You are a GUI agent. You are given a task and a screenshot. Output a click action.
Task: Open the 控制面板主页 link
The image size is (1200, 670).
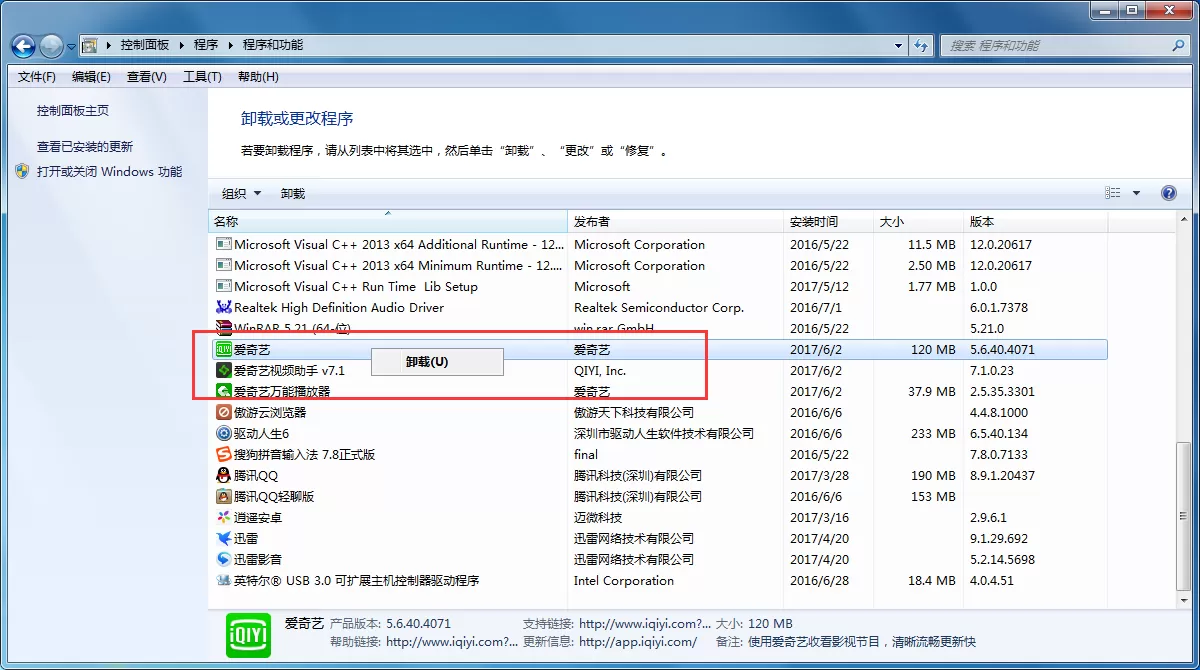coord(73,111)
